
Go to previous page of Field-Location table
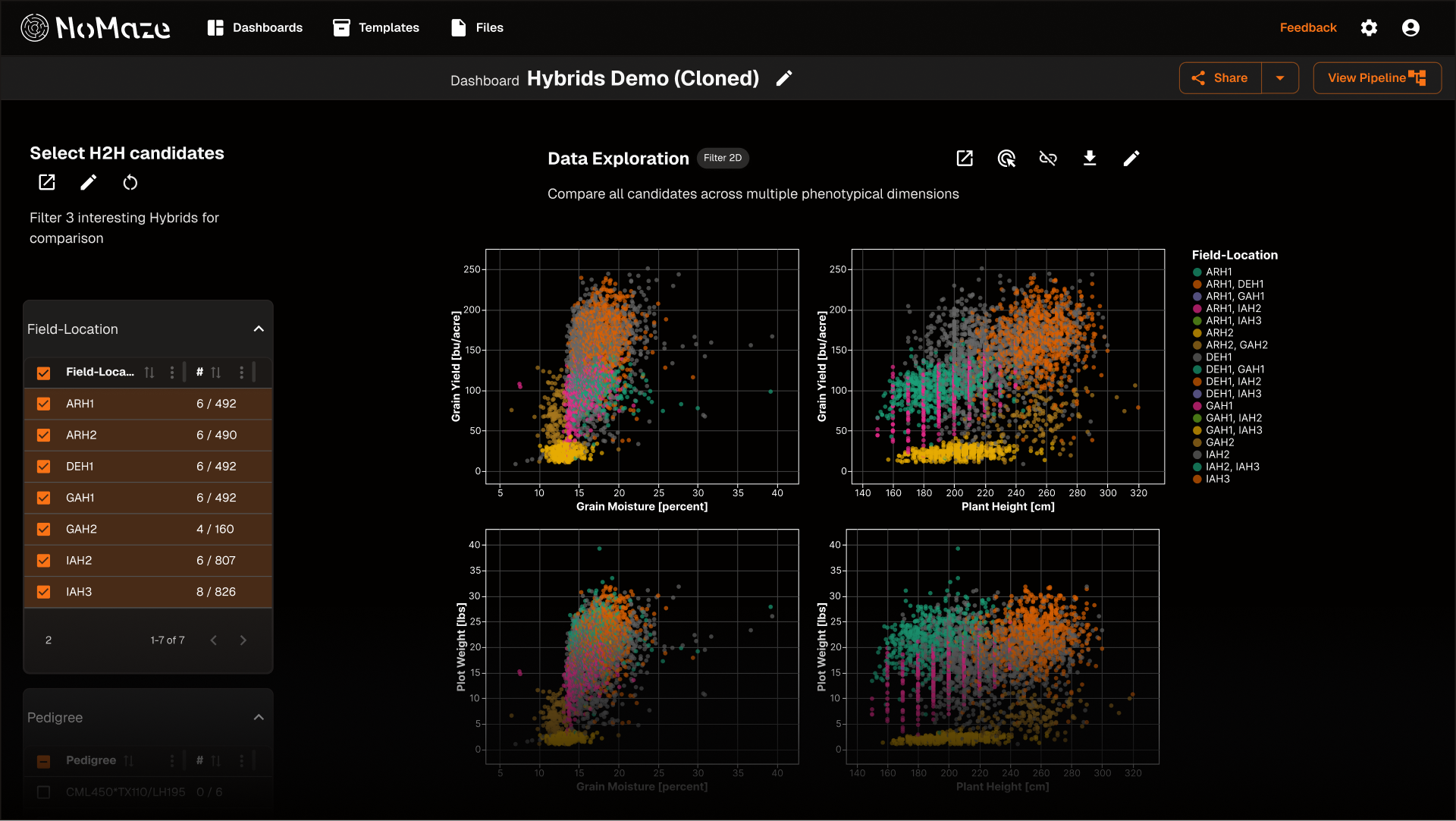[214, 640]
